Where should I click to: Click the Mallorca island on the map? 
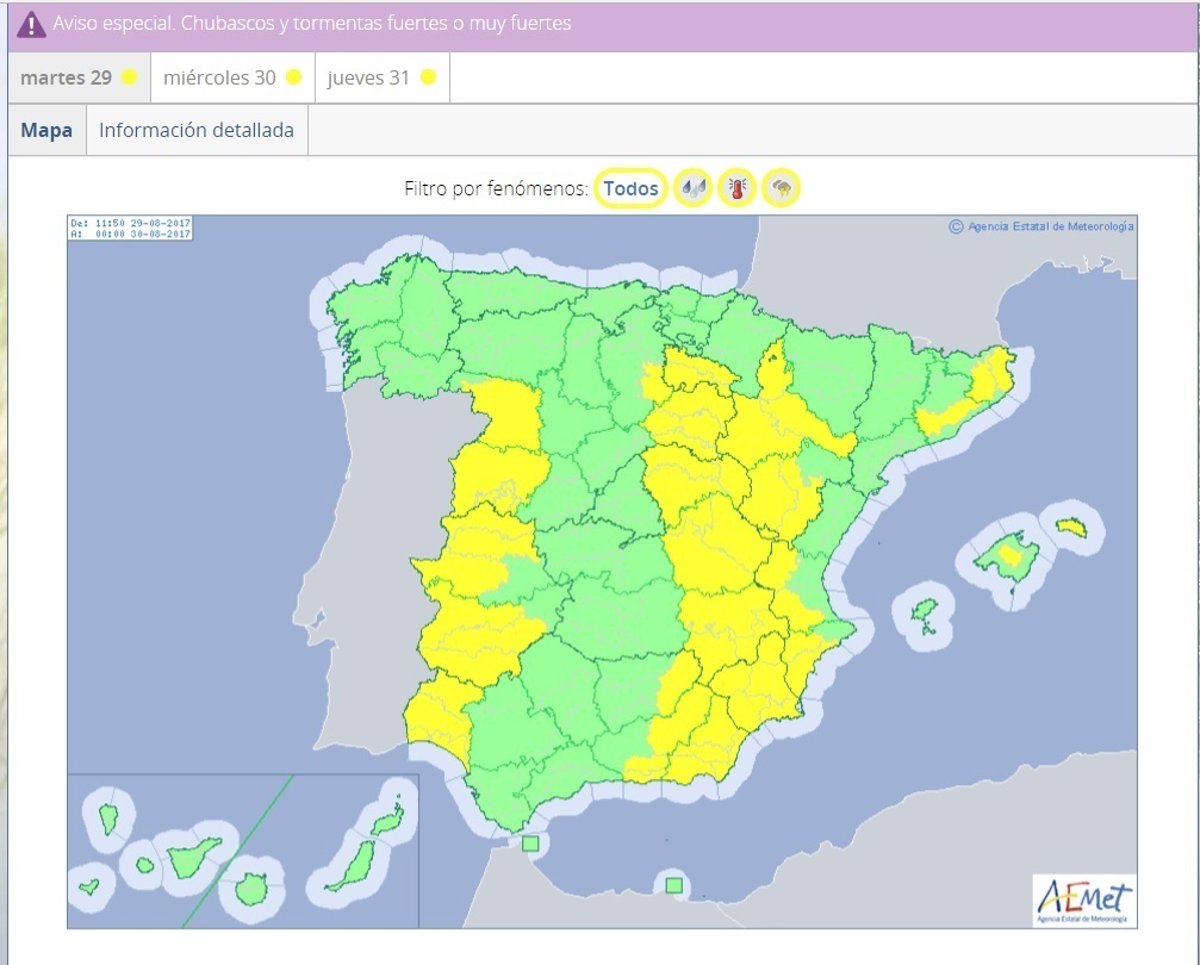tap(1004, 556)
